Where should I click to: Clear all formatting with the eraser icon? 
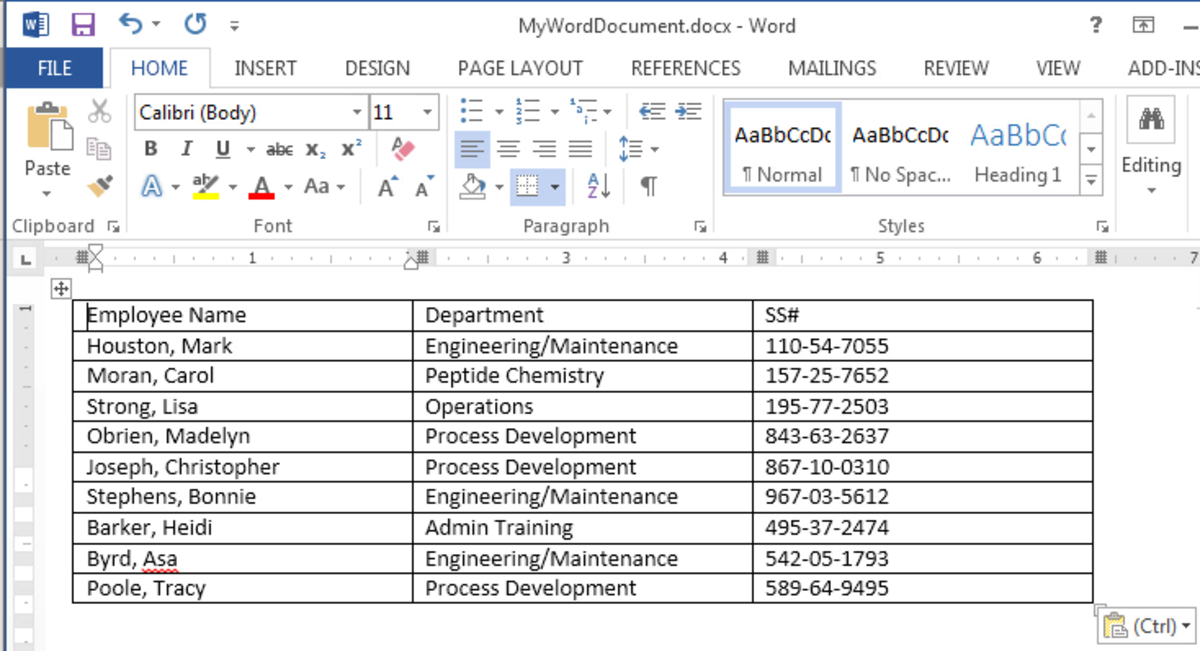[x=404, y=148]
